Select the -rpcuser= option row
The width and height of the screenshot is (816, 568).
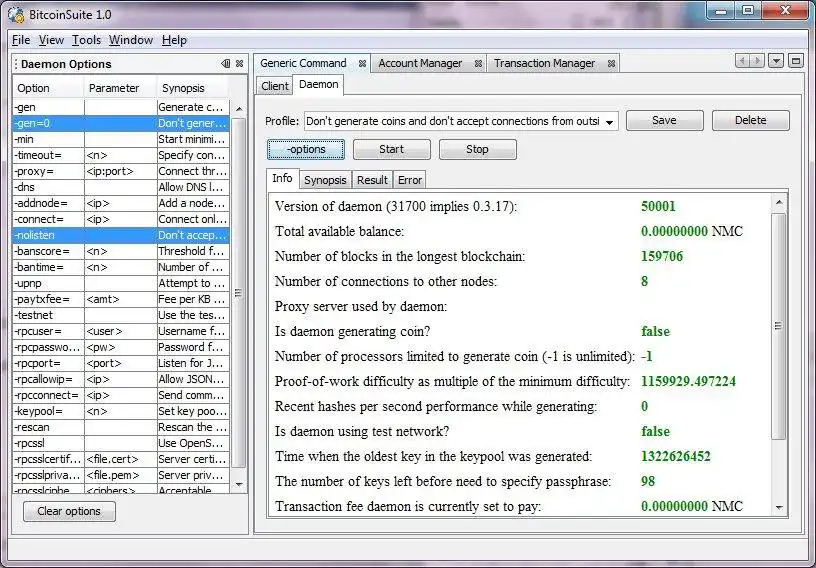pos(121,331)
